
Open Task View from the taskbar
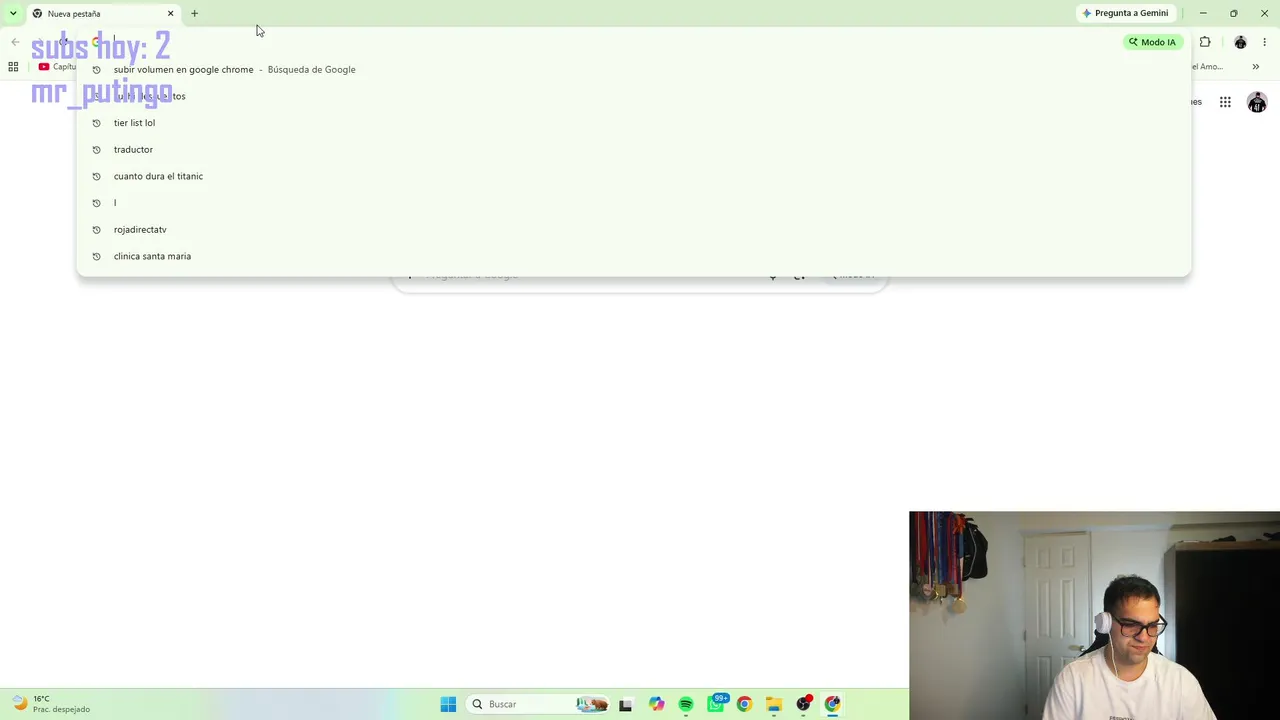[625, 704]
